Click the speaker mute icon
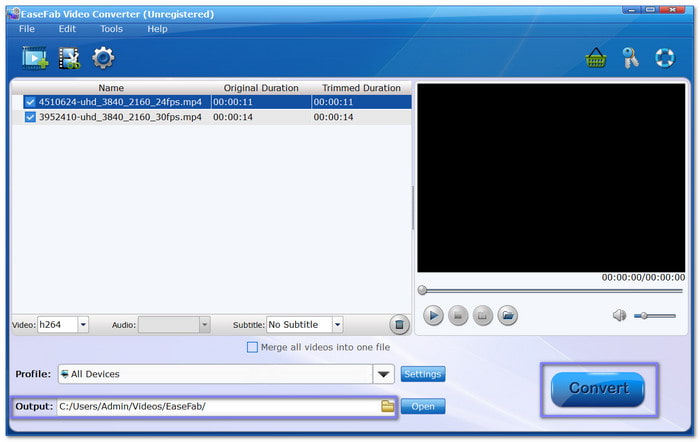This screenshot has width=700, height=442. 619,316
